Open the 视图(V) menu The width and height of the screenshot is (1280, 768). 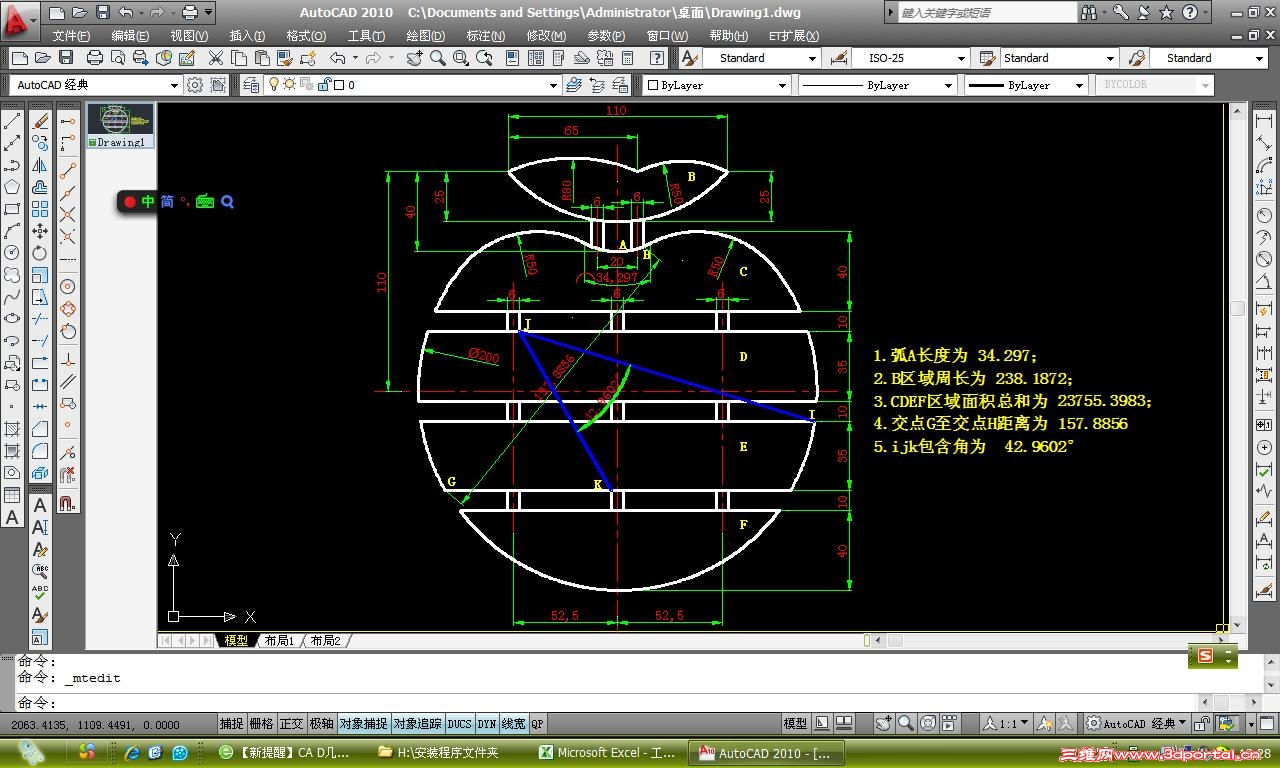click(189, 36)
